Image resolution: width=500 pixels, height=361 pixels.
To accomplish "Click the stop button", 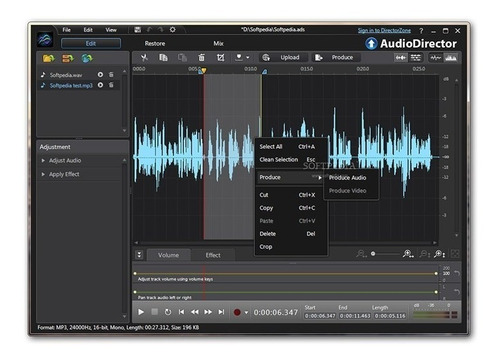I will [154, 312].
